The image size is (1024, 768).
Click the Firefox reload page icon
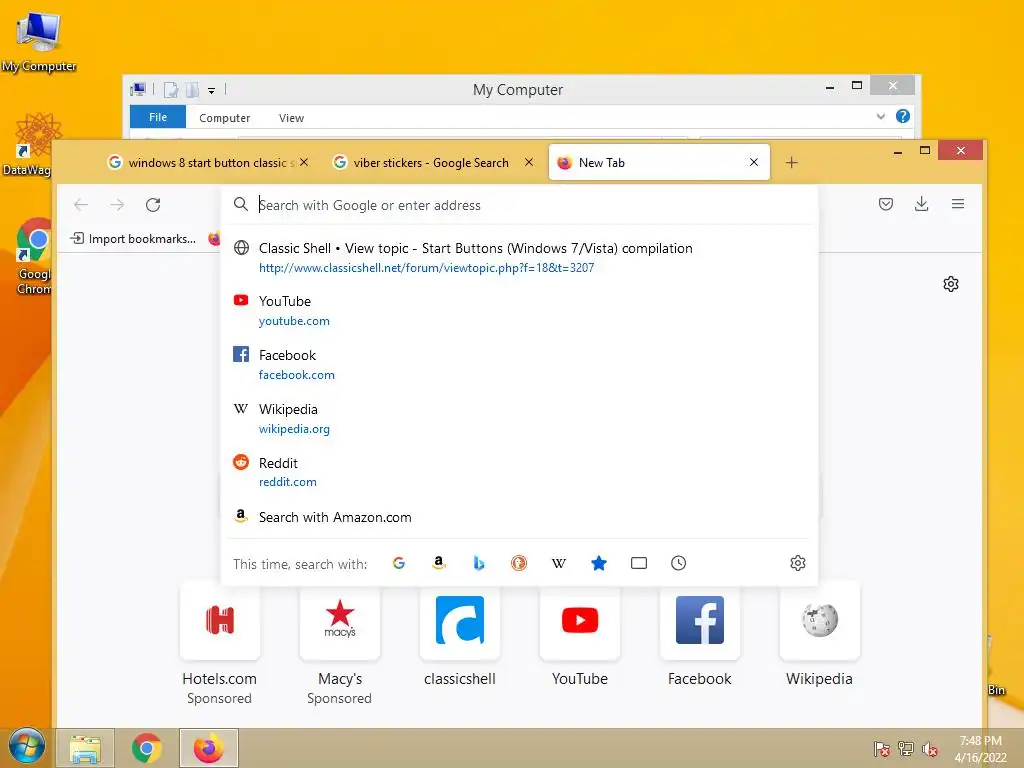(x=153, y=205)
